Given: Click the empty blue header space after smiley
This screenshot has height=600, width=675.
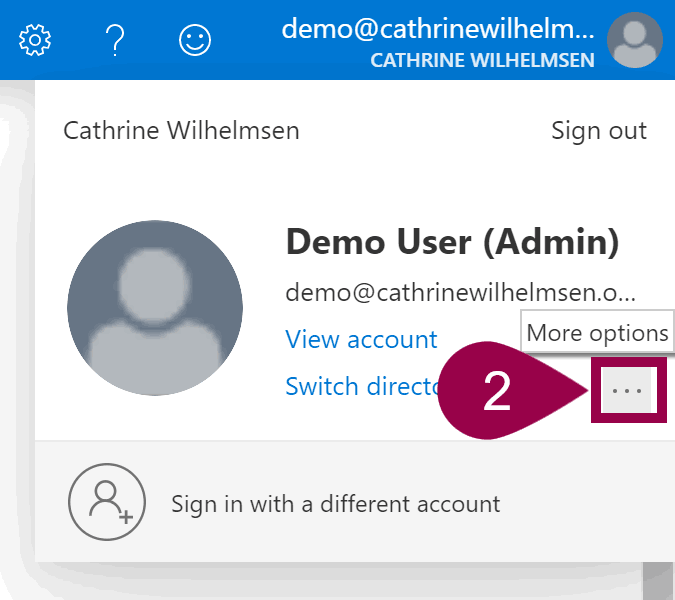Looking at the screenshot, I should [250, 40].
